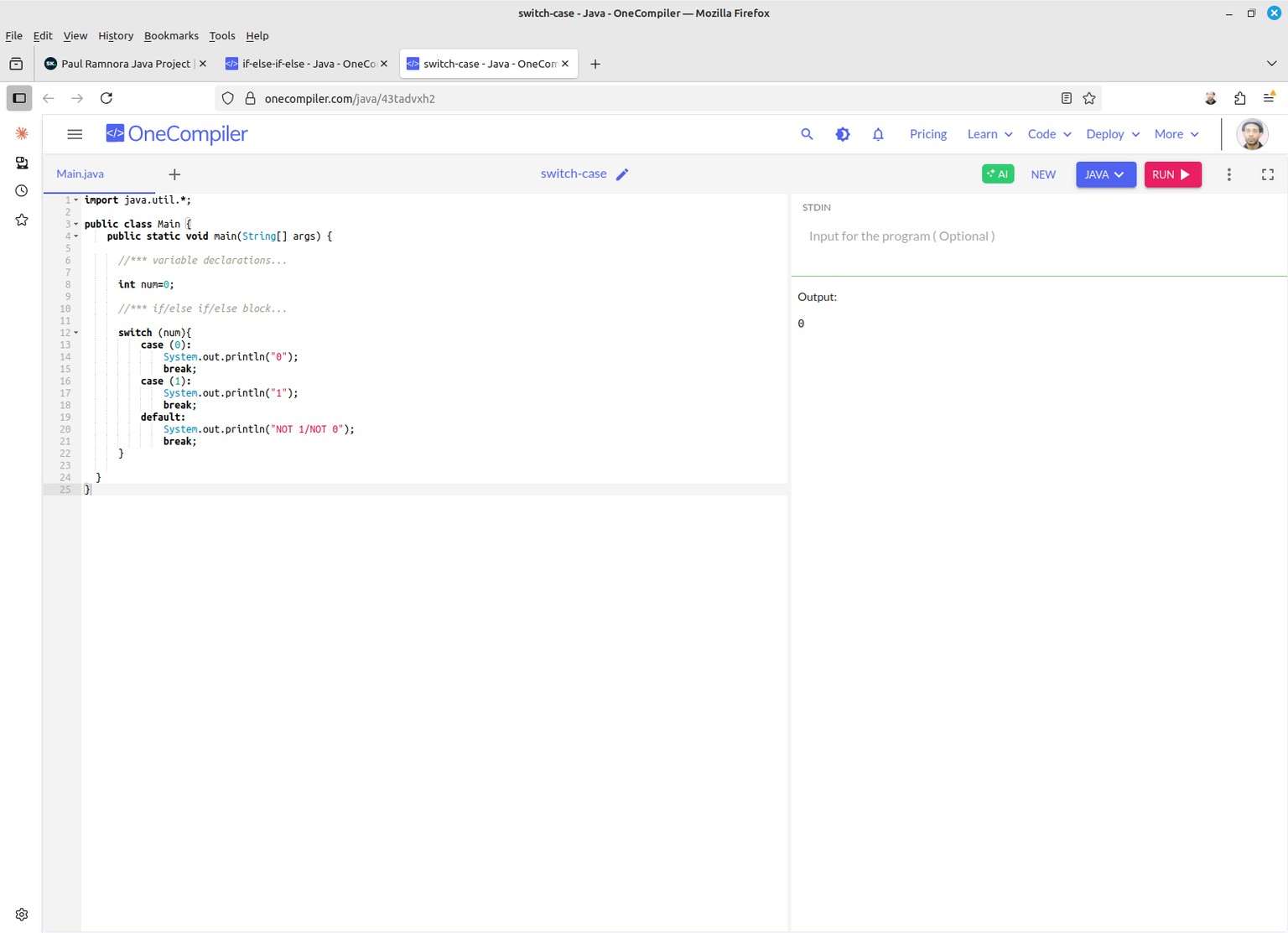The width and height of the screenshot is (1288, 933).
Task: Run the Java code with RUN button
Action: (x=1172, y=174)
